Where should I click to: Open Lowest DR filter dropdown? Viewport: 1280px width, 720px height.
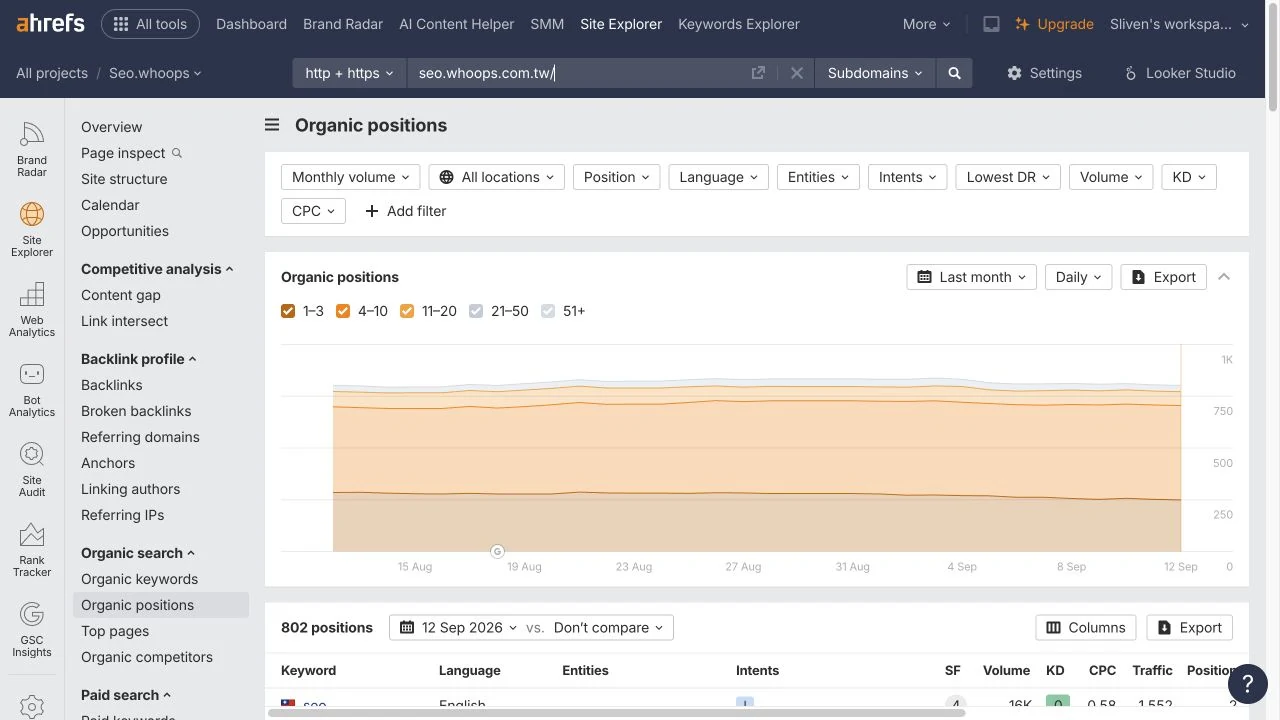tap(1008, 177)
